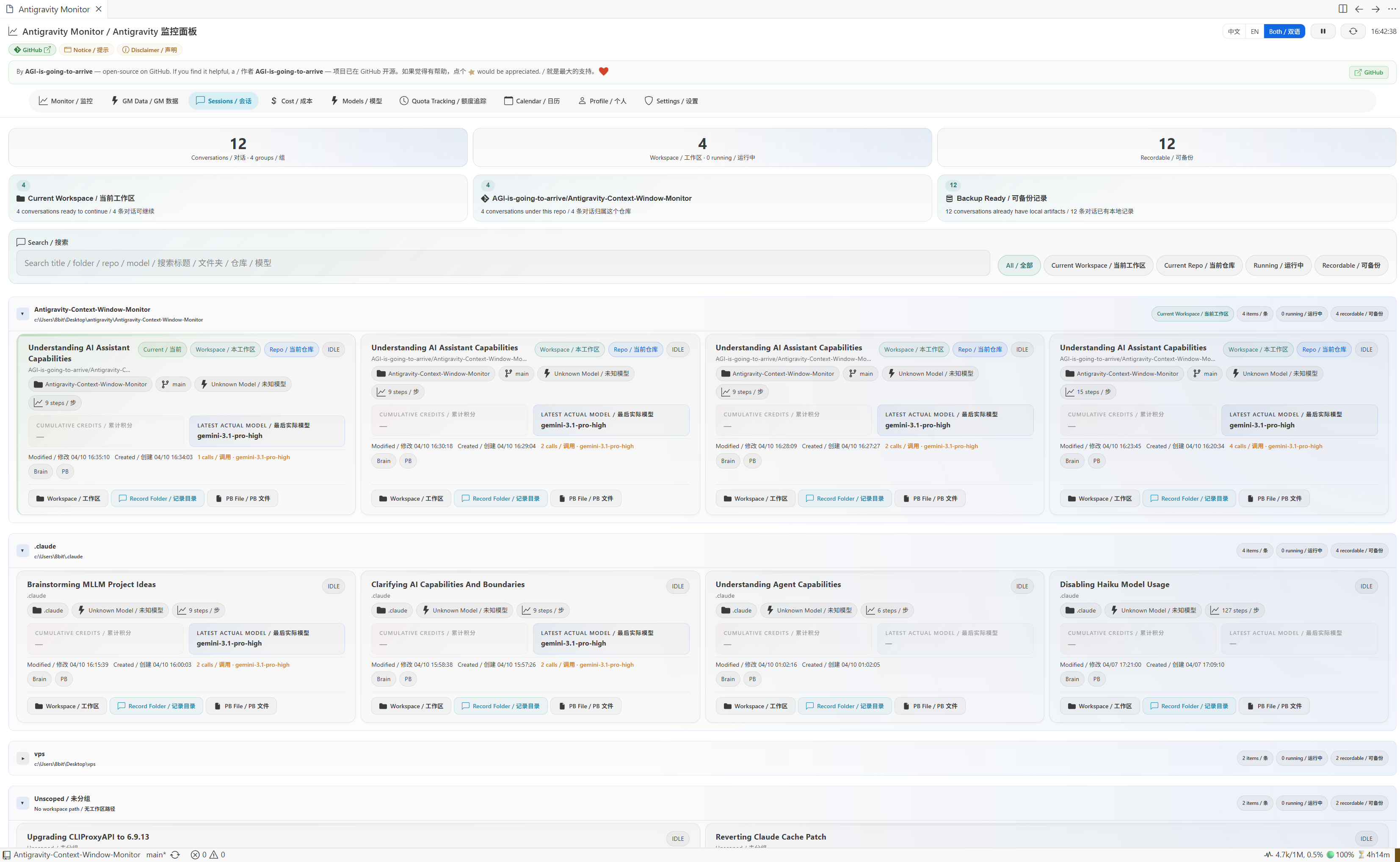Click the split editor layout icon
1400x862 pixels.
point(1342,9)
